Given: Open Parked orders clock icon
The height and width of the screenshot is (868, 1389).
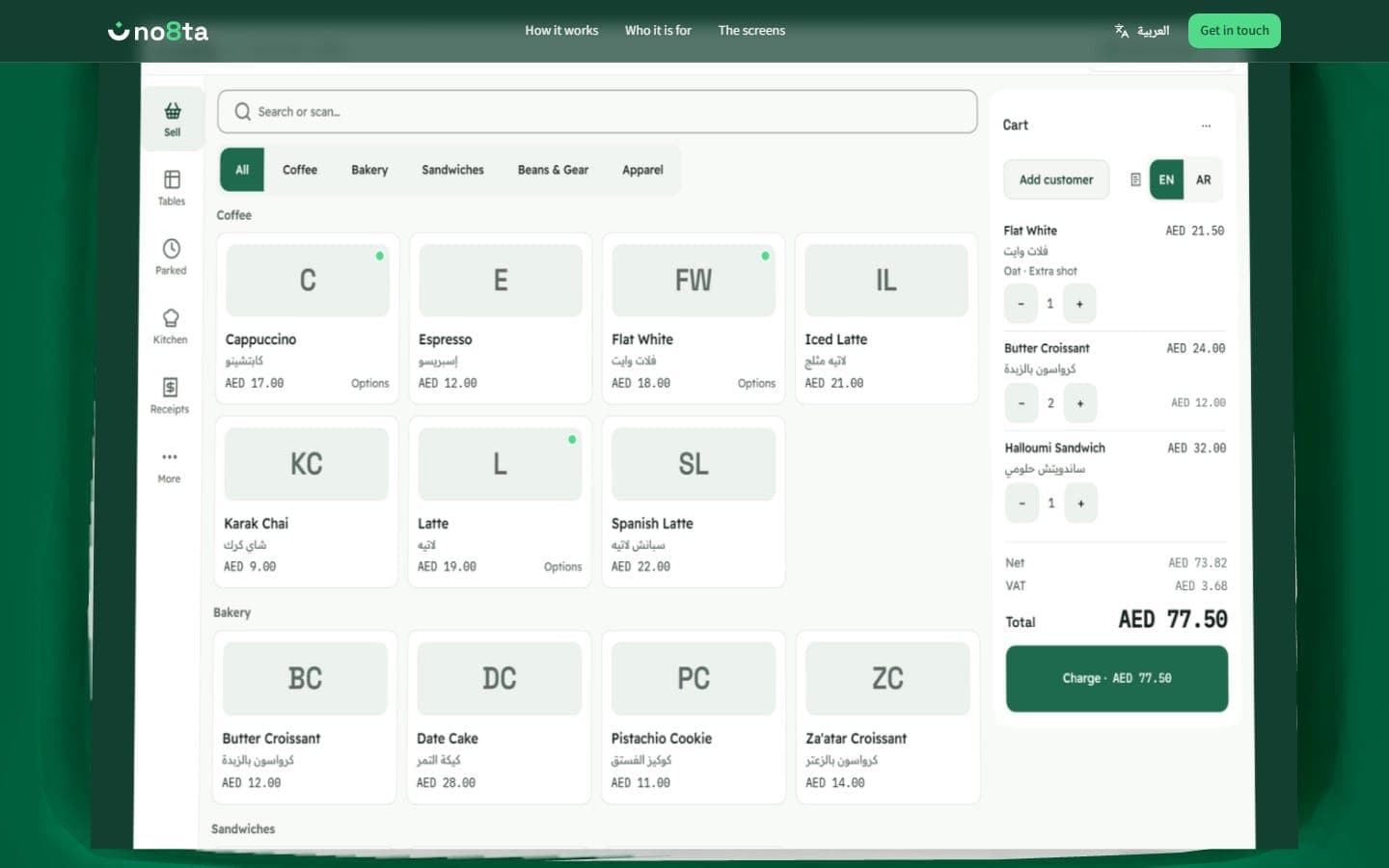Looking at the screenshot, I should 172,249.
